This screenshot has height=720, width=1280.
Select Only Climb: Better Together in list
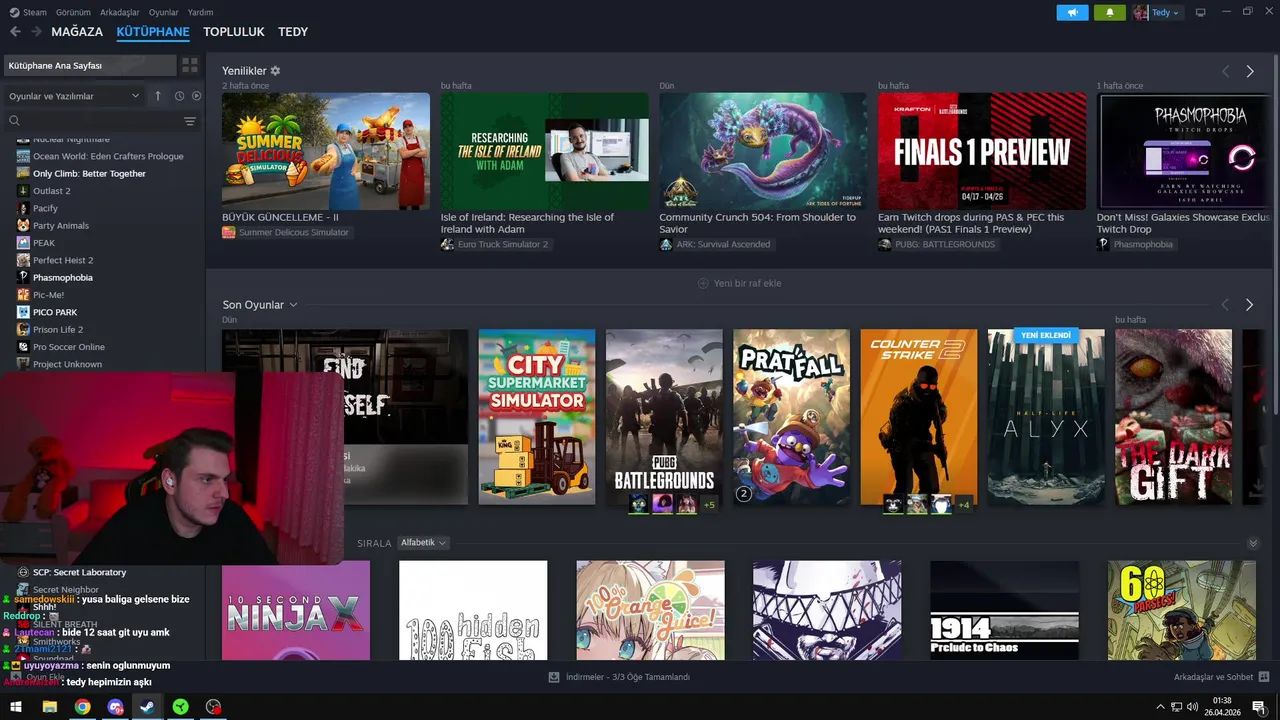click(89, 173)
